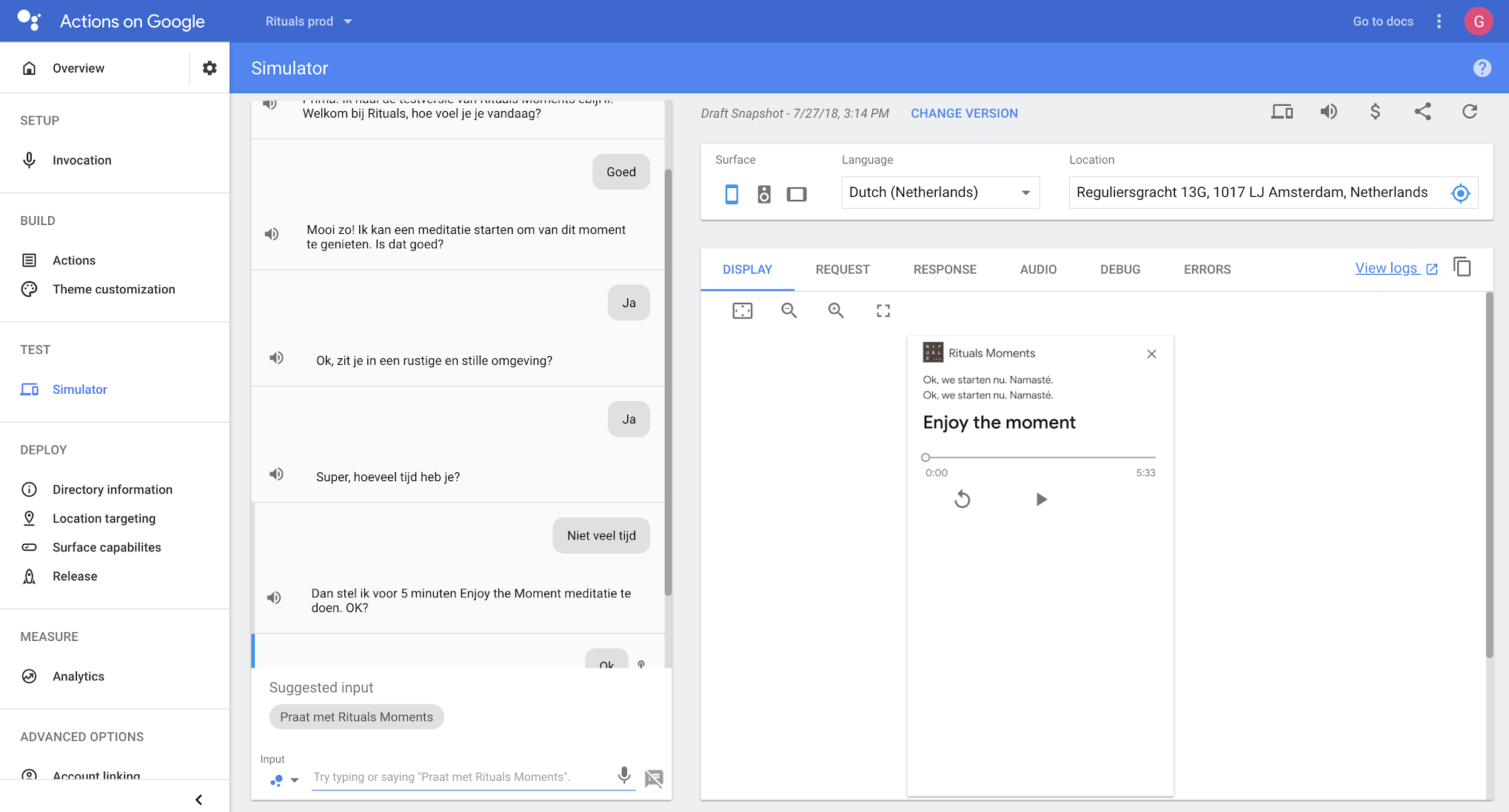This screenshot has width=1509, height=812.
Task: Open Surface capabilities page
Action: [107, 547]
